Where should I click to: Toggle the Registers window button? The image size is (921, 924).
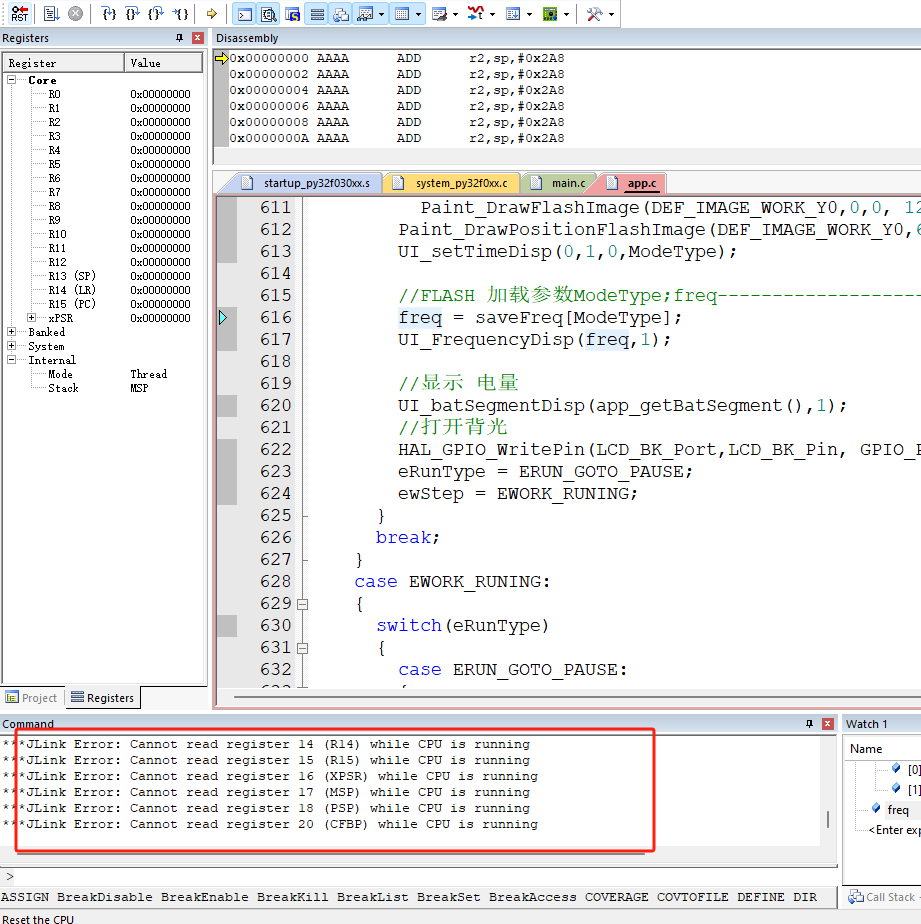tap(317, 14)
